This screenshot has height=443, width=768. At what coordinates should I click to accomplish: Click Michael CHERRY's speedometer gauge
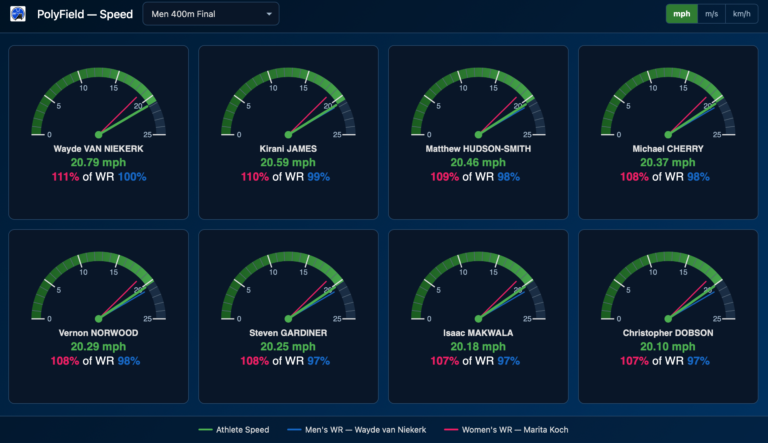(x=668, y=105)
